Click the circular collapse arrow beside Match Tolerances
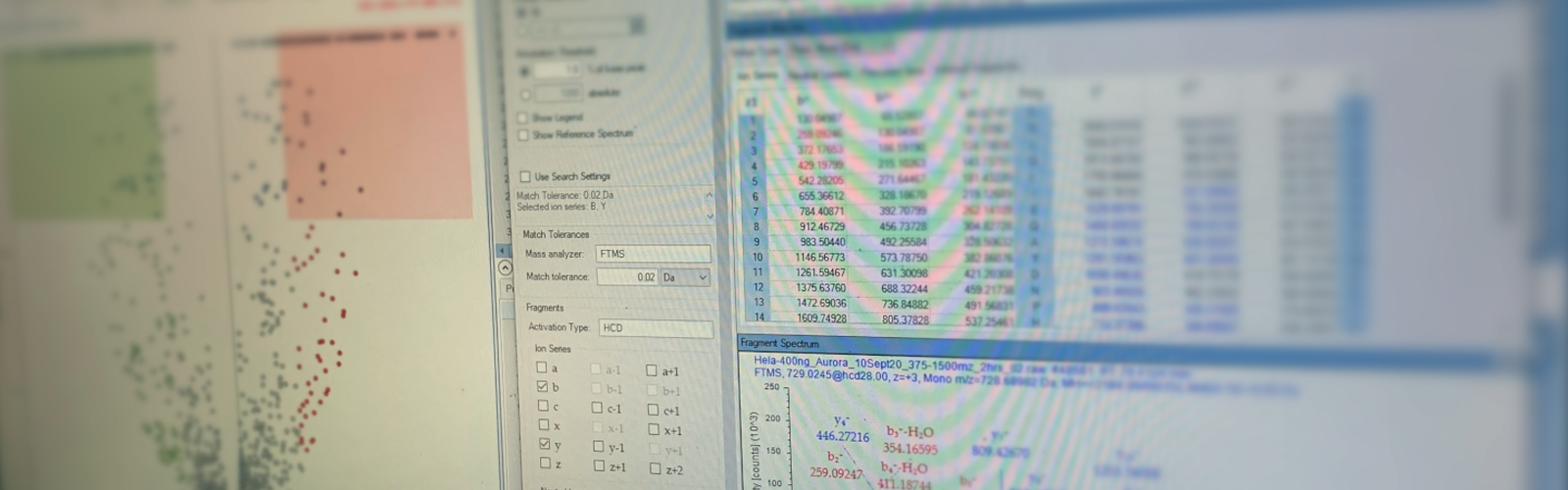 (x=505, y=267)
